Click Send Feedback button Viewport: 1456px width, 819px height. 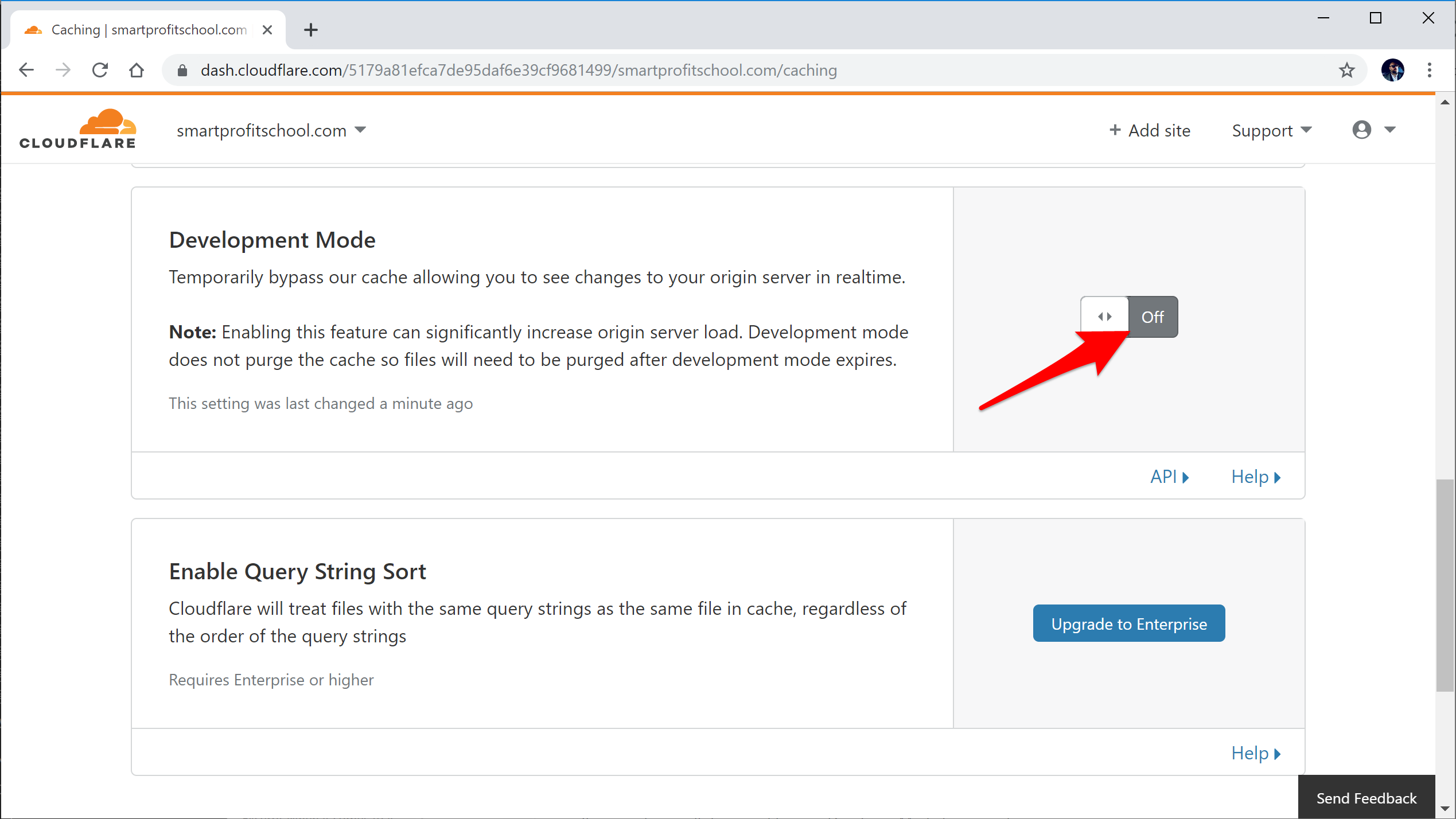pyautogui.click(x=1367, y=798)
